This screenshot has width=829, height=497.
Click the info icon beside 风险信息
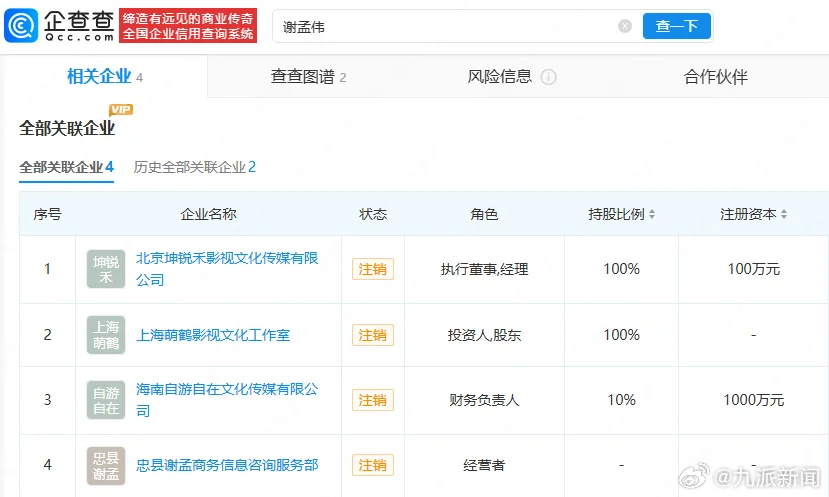click(x=548, y=77)
